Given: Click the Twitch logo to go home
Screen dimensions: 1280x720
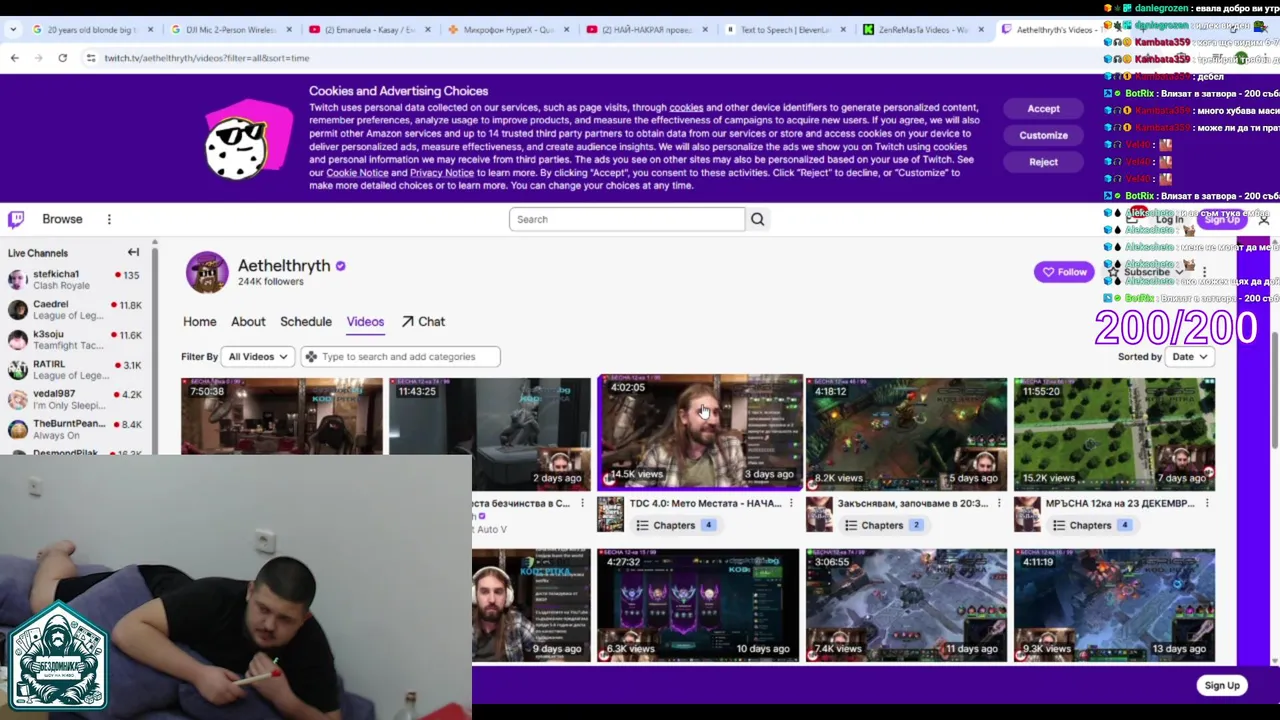Looking at the screenshot, I should click(x=16, y=219).
